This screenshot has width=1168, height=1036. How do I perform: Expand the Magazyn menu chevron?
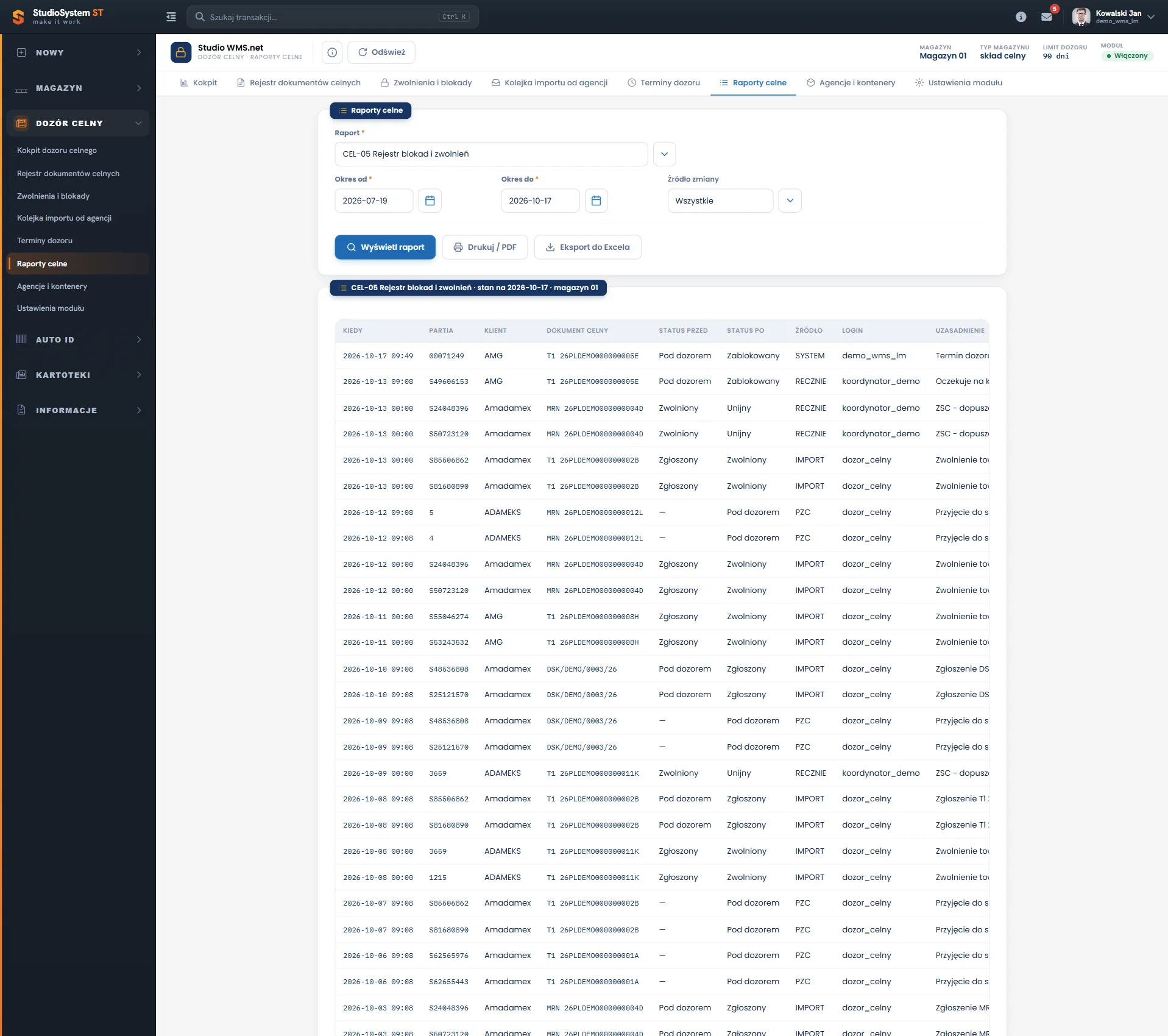click(x=139, y=88)
